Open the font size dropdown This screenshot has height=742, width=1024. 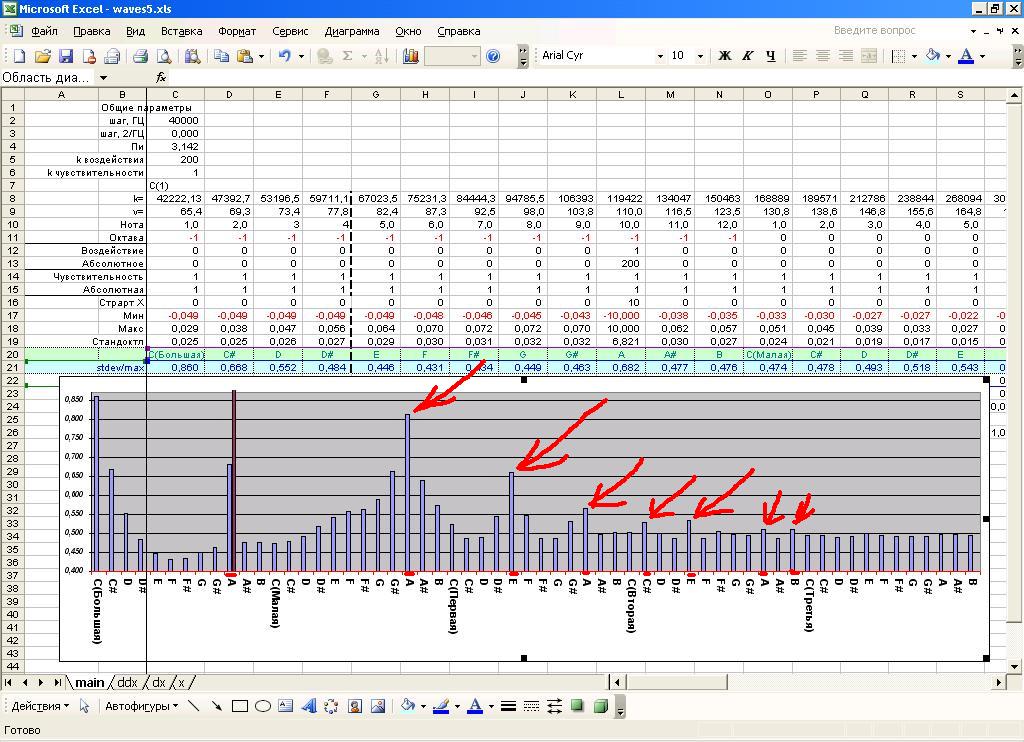coord(700,56)
